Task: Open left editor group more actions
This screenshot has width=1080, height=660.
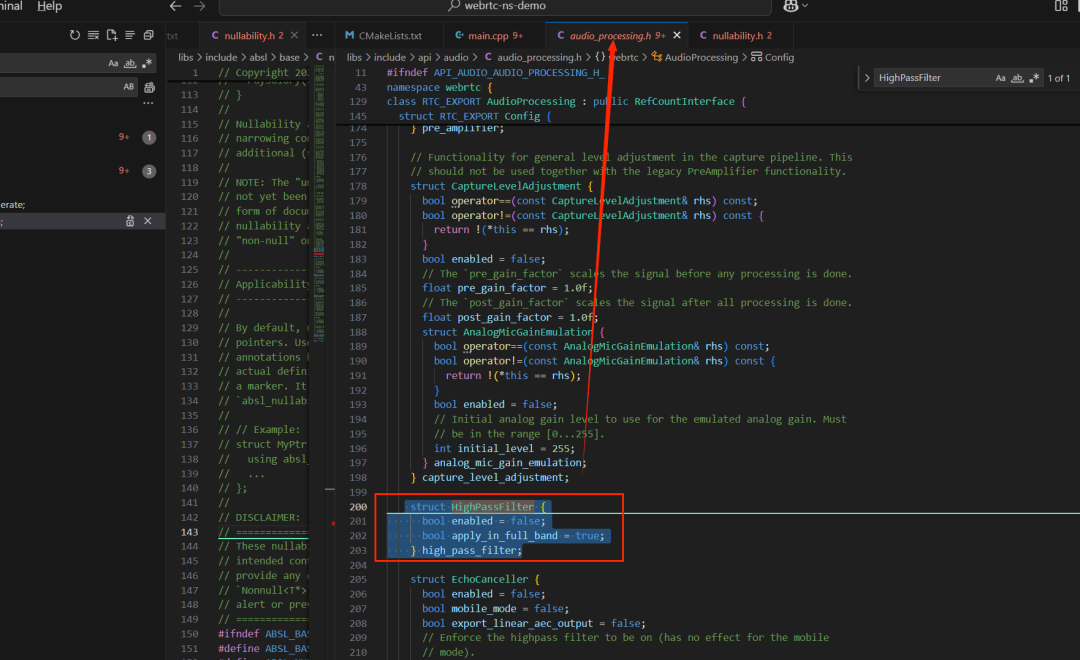Action: pyautogui.click(x=317, y=35)
